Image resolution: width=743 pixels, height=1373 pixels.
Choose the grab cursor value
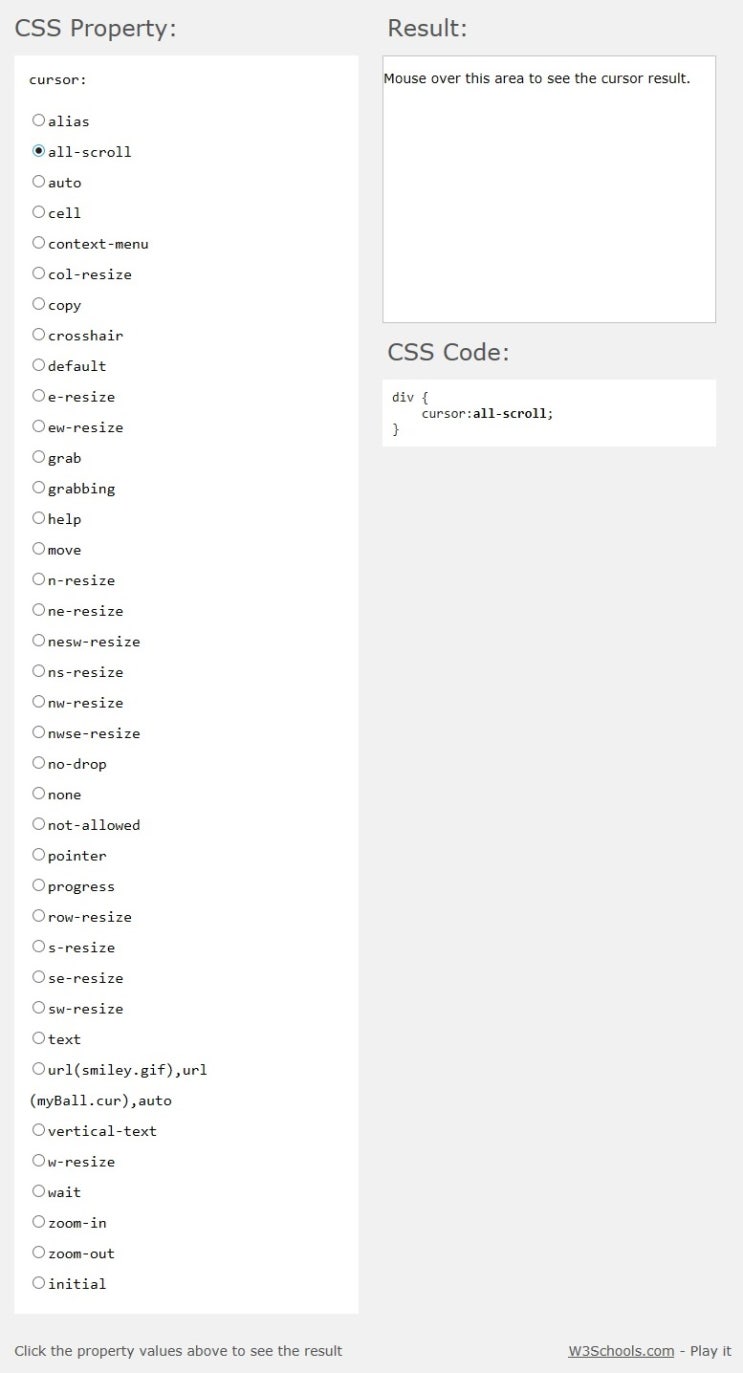coord(38,456)
